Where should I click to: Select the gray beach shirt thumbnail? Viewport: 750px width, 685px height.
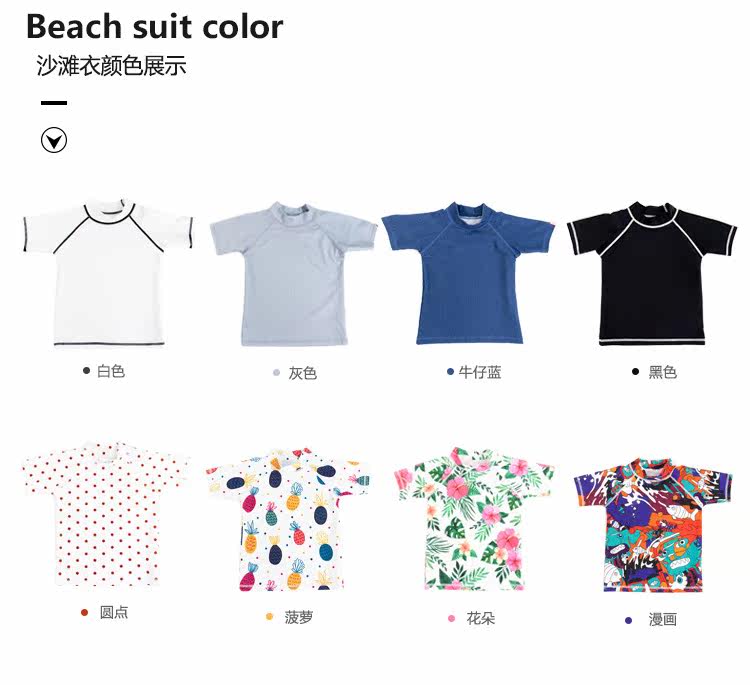point(293,274)
